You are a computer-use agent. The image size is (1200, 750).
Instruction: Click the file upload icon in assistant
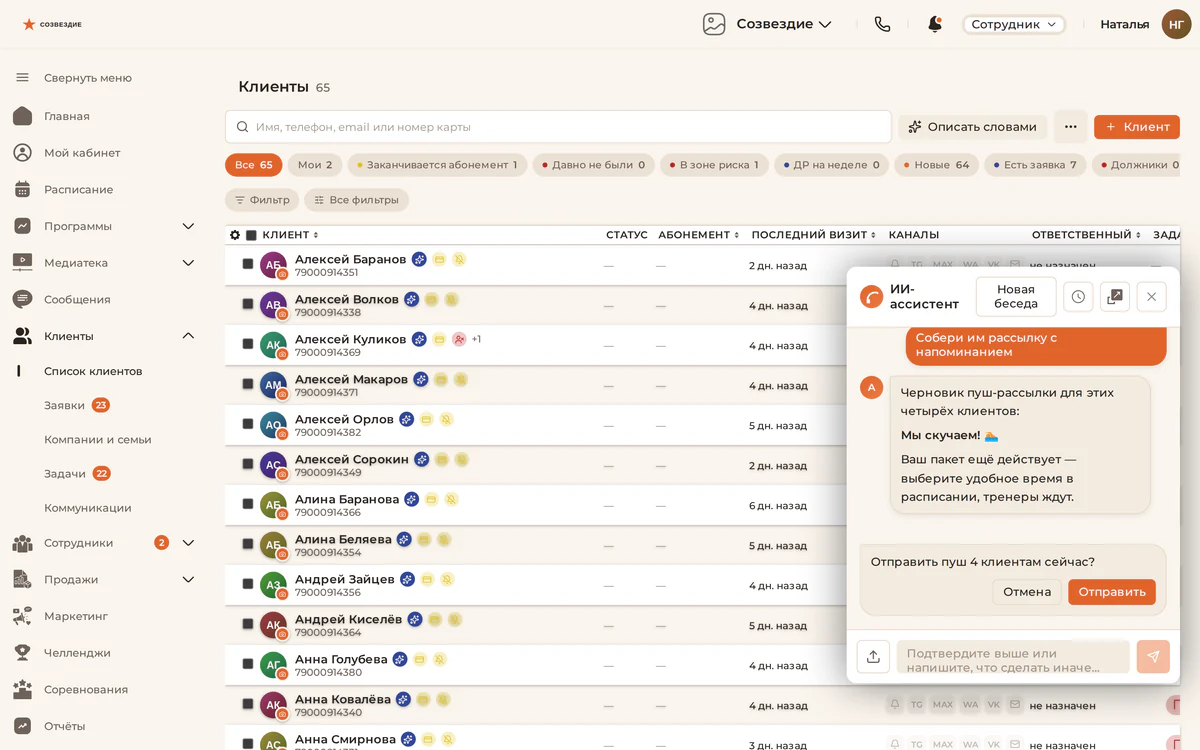[x=873, y=656]
